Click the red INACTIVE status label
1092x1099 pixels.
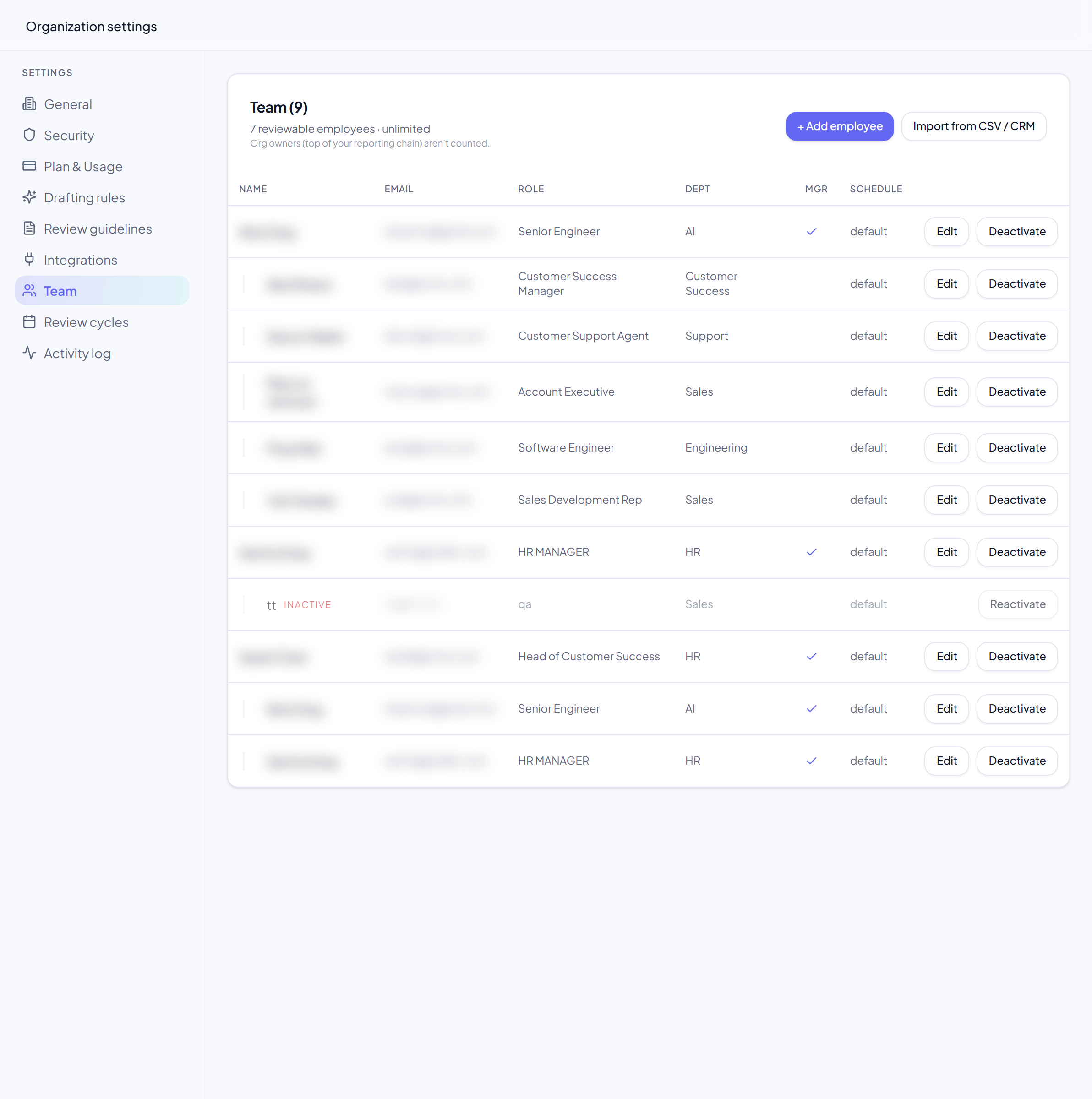(307, 604)
